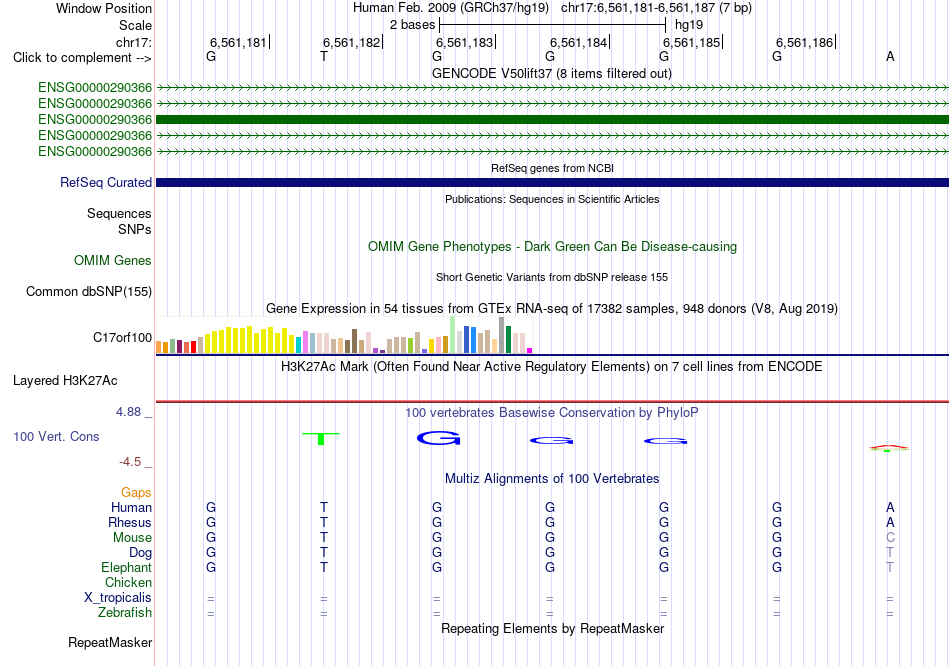950x666 pixels.
Task: Click the RepeatMasker track label
Action: [110, 642]
